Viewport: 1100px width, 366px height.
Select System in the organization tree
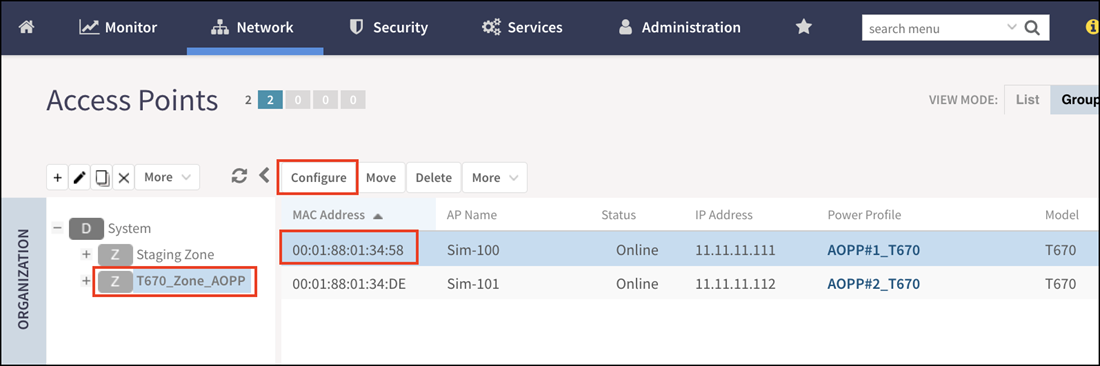coord(129,229)
